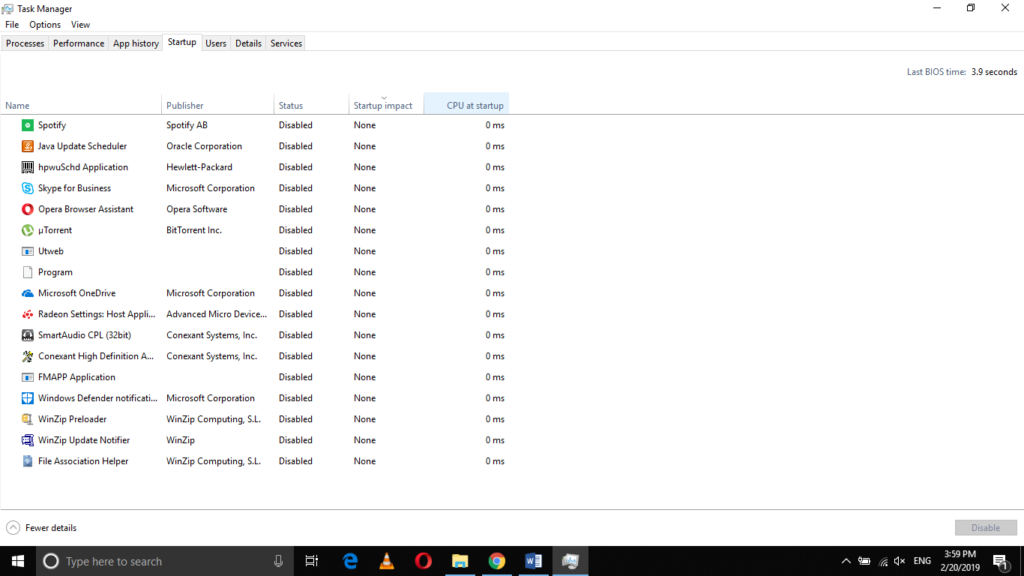Open Google Chrome from the taskbar
The height and width of the screenshot is (576, 1024).
click(x=496, y=561)
